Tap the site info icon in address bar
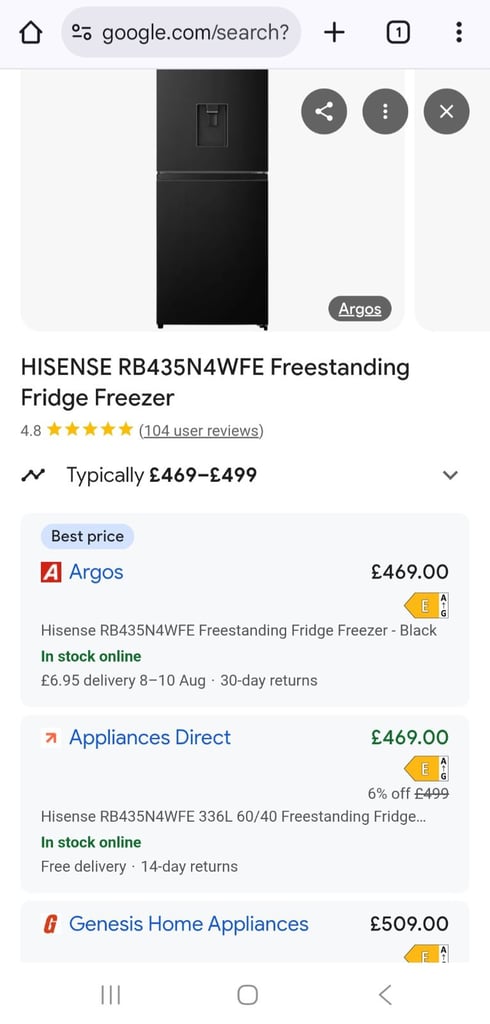Viewport: 490px width, 1024px height. pos(82,32)
